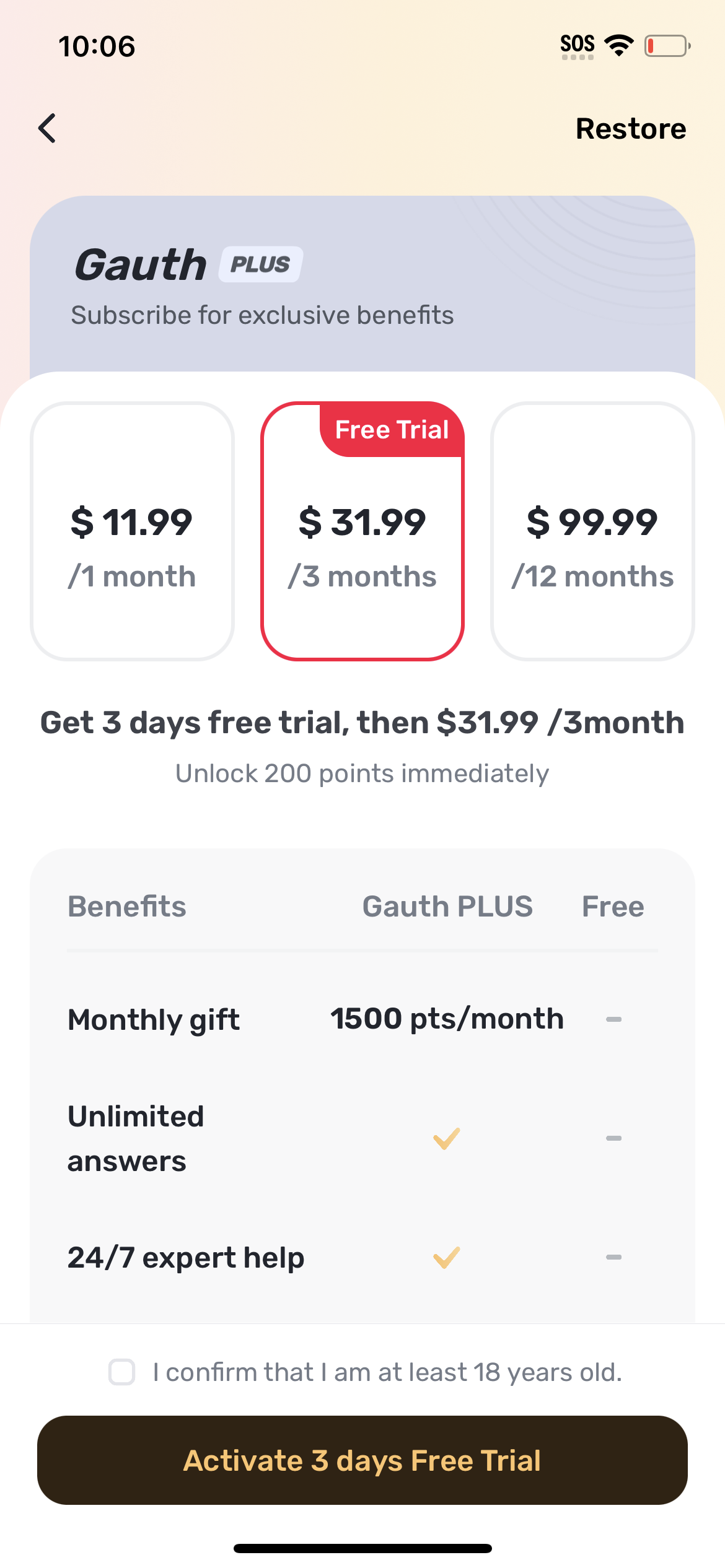Check the 18 years old confirmation box
Screen dimensions: 725x1568
click(x=122, y=1372)
